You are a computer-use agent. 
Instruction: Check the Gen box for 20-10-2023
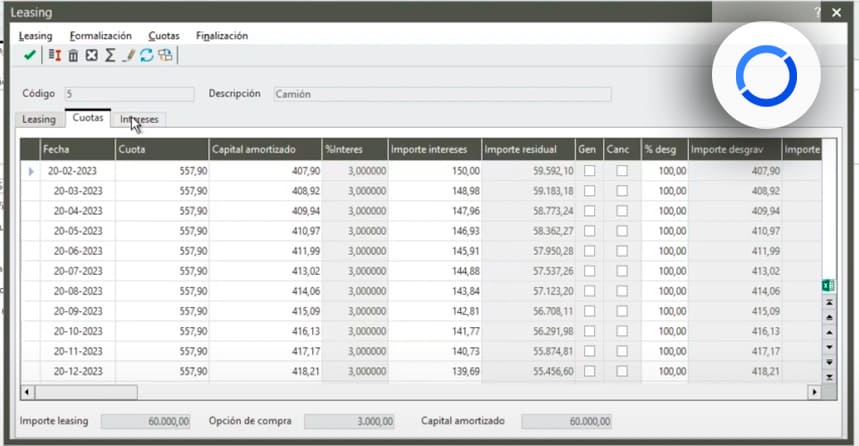(x=589, y=331)
